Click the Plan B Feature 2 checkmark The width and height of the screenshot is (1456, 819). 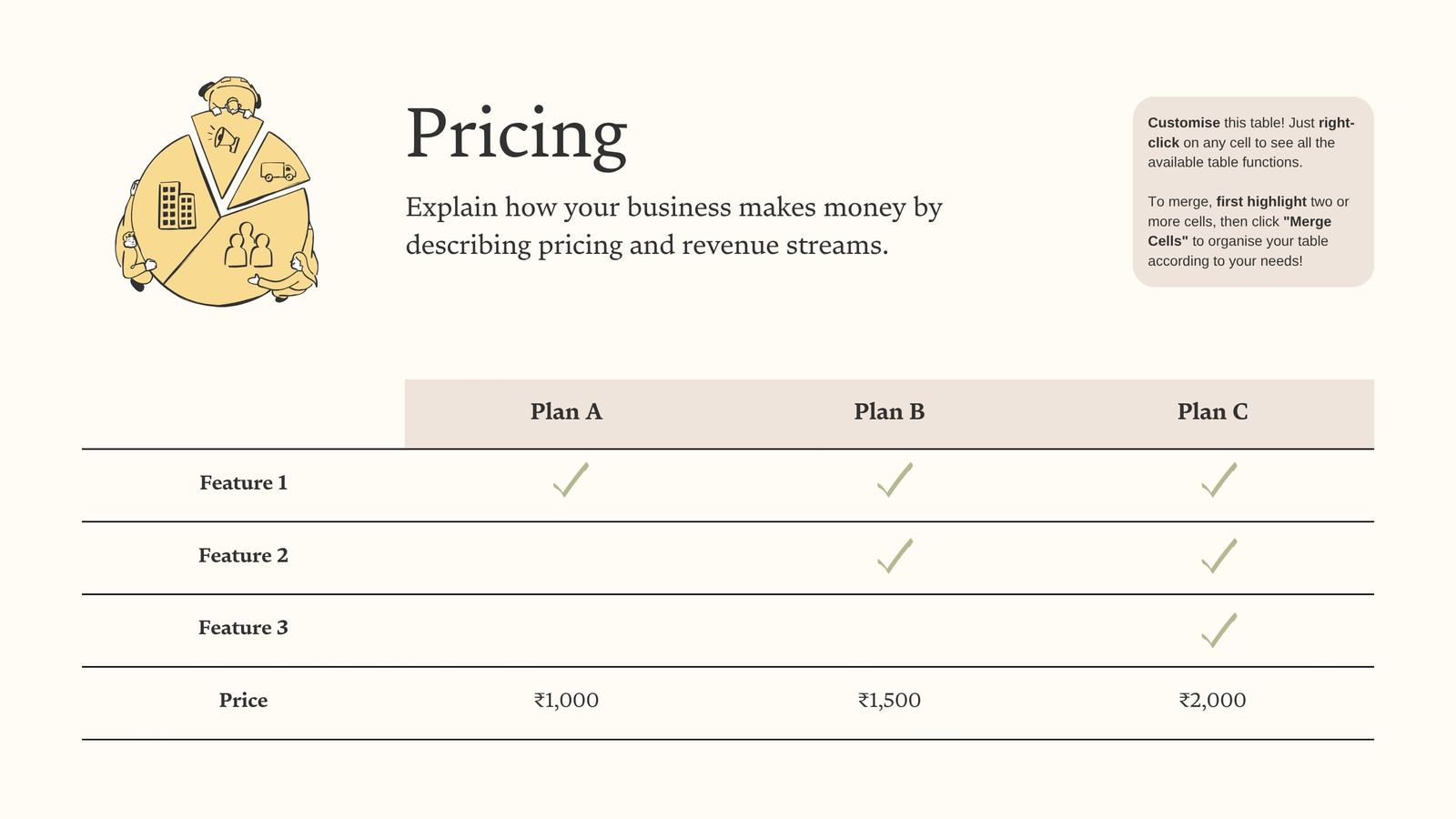[x=895, y=555]
